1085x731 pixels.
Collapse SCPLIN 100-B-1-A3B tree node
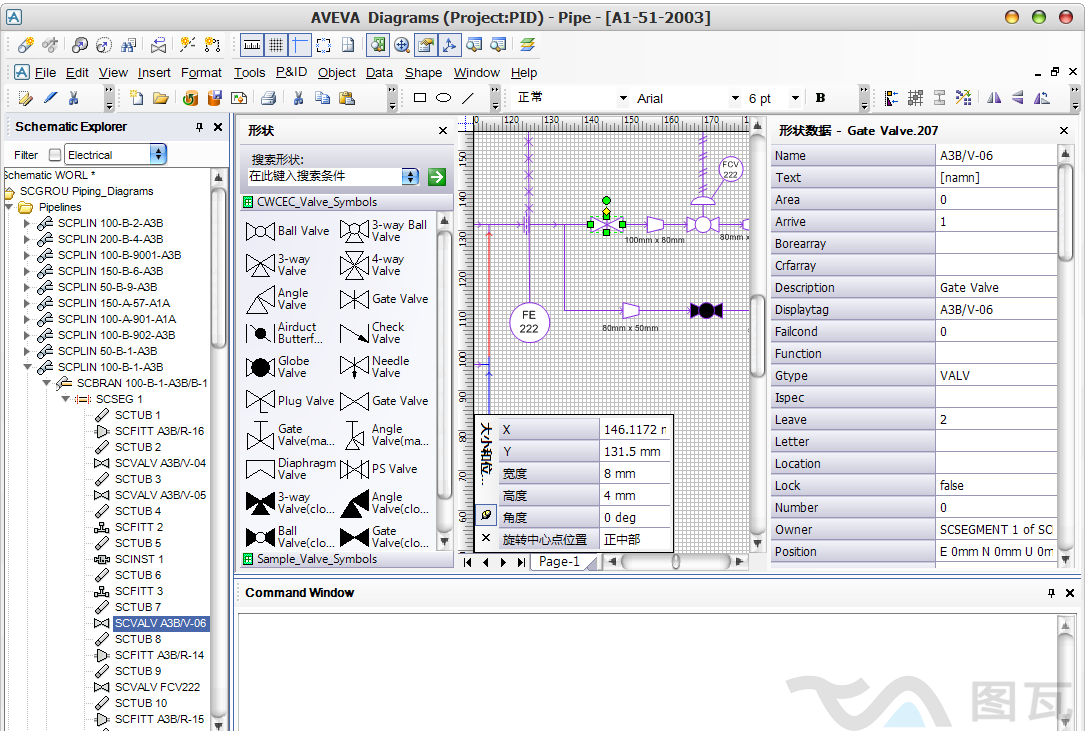click(x=26, y=367)
